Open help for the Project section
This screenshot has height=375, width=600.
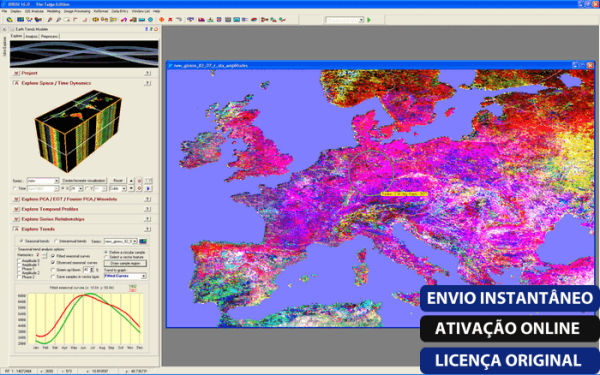(x=148, y=73)
